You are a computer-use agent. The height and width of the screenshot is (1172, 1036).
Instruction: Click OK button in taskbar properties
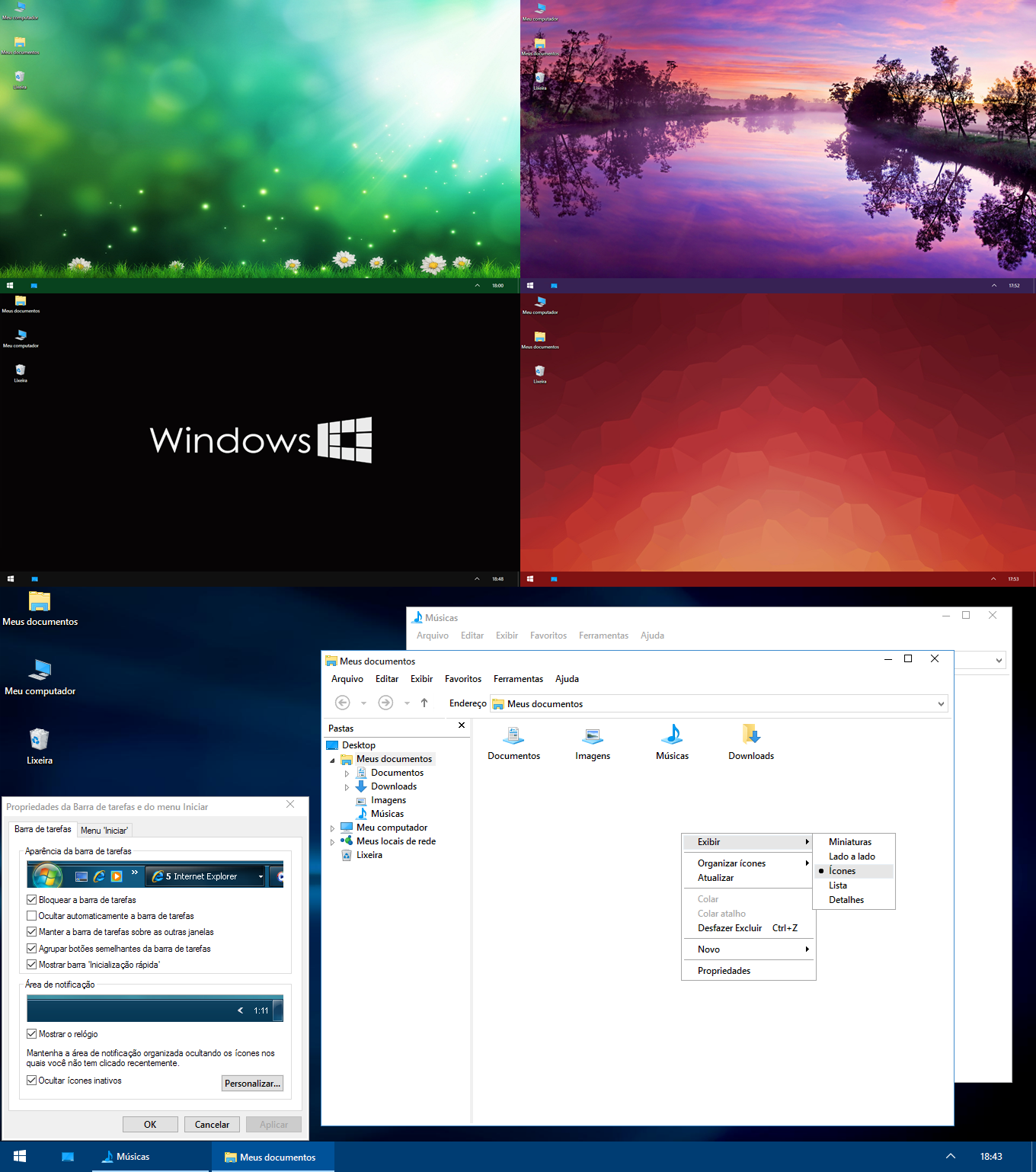click(x=150, y=1125)
